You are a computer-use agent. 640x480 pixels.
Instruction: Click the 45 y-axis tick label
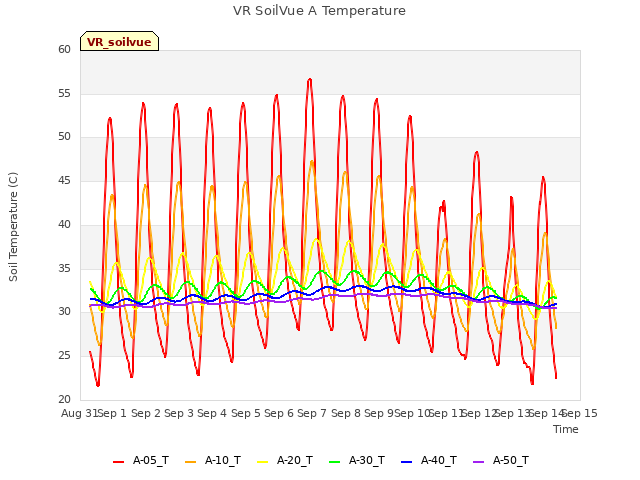[64, 180]
